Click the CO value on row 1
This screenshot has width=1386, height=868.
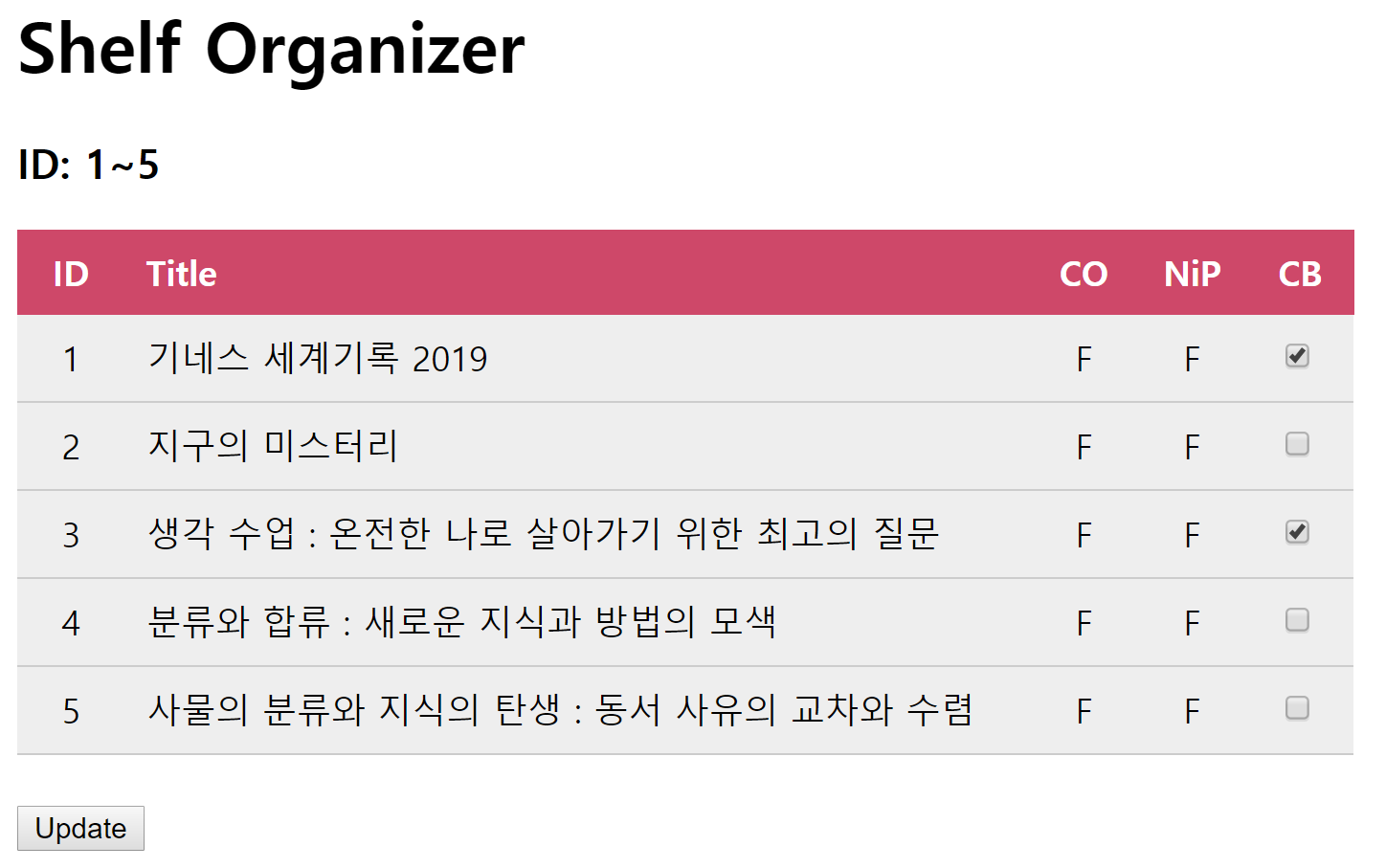point(1083,357)
